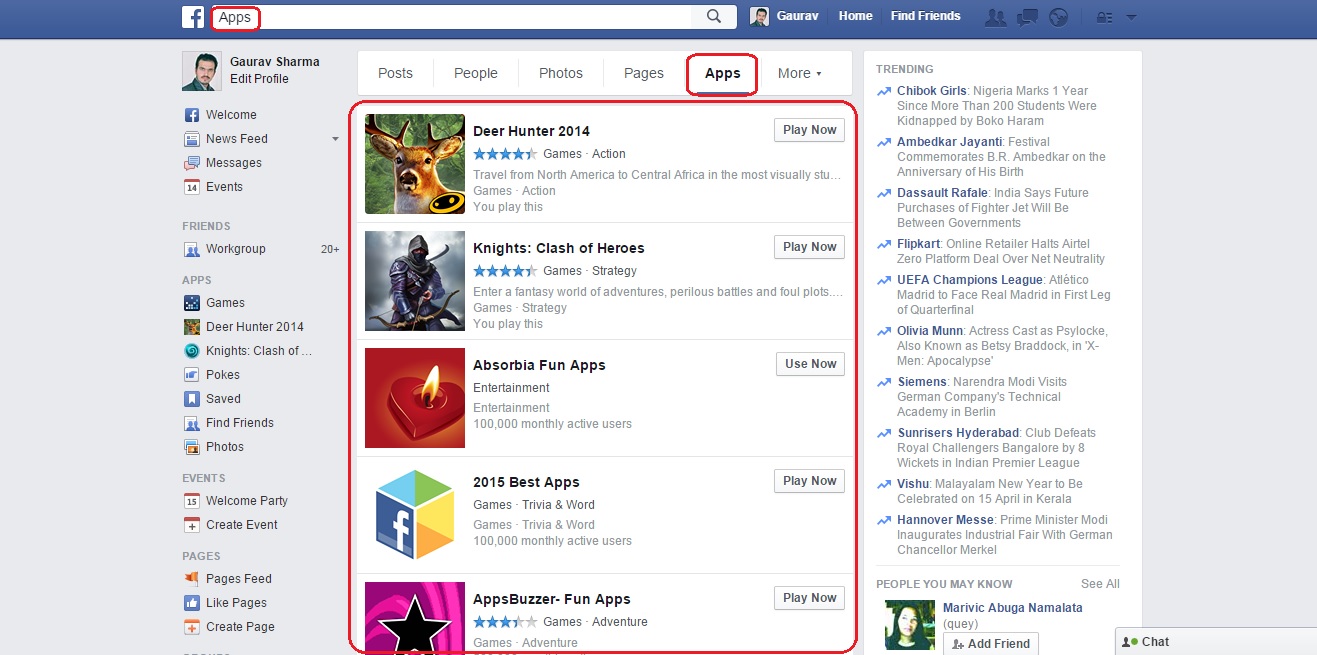1317x655 pixels.
Task: Open Marivic Abuga Namalata's profile photo
Action: click(910, 625)
